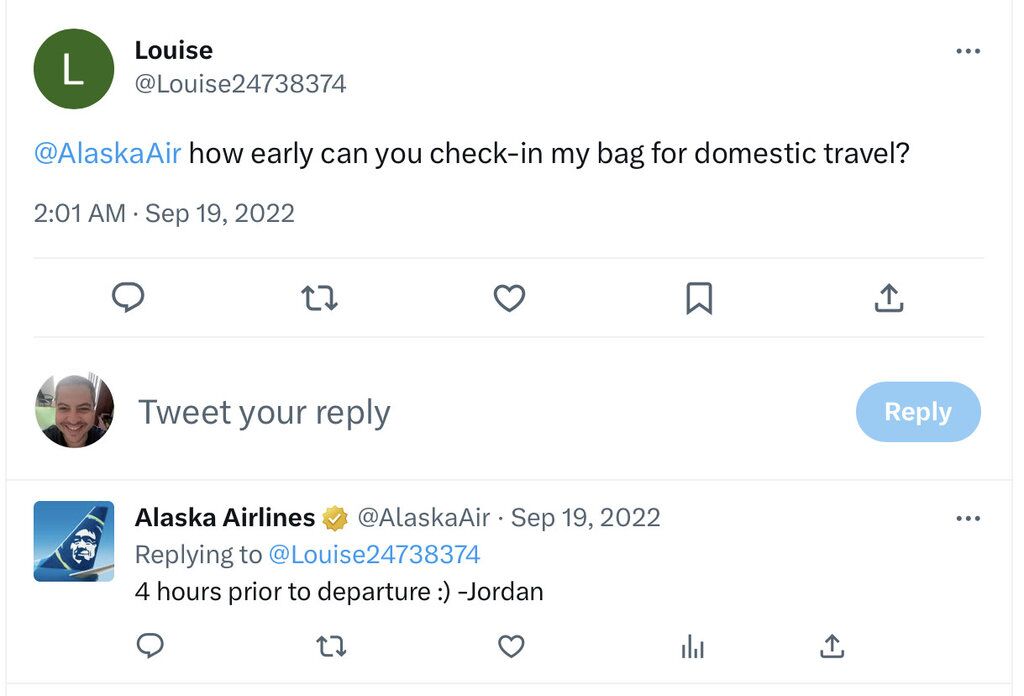The image size is (1024, 696).
Task: Click the 'Tweet your reply' input field
Action: [265, 411]
